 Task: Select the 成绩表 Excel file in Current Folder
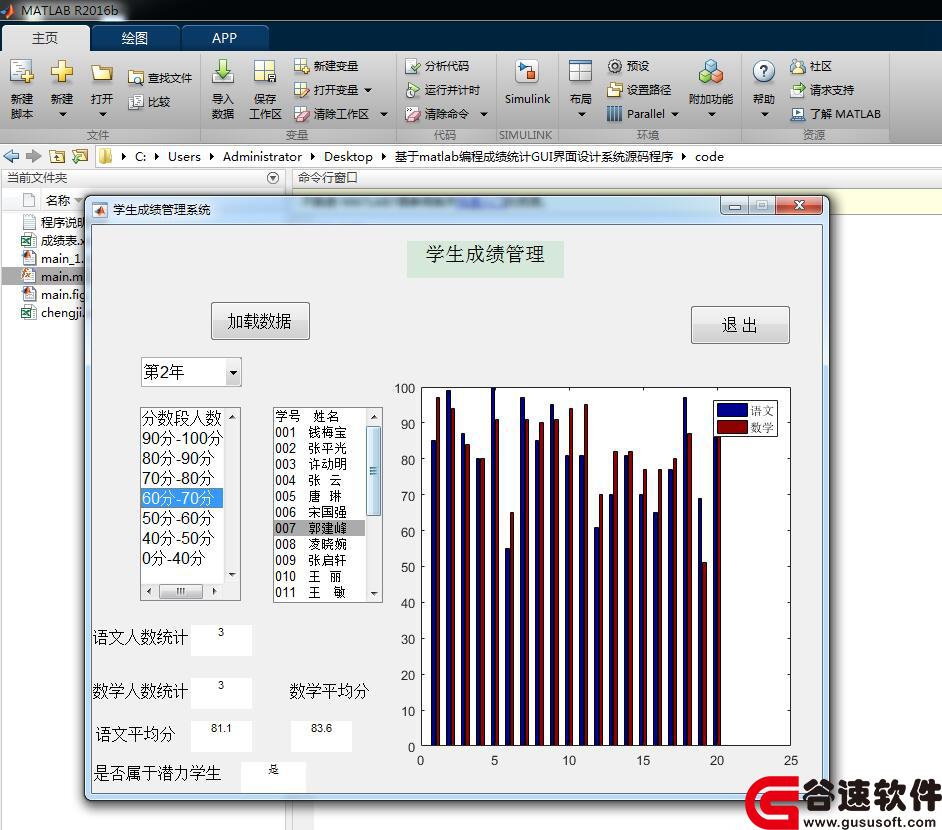click(53, 241)
